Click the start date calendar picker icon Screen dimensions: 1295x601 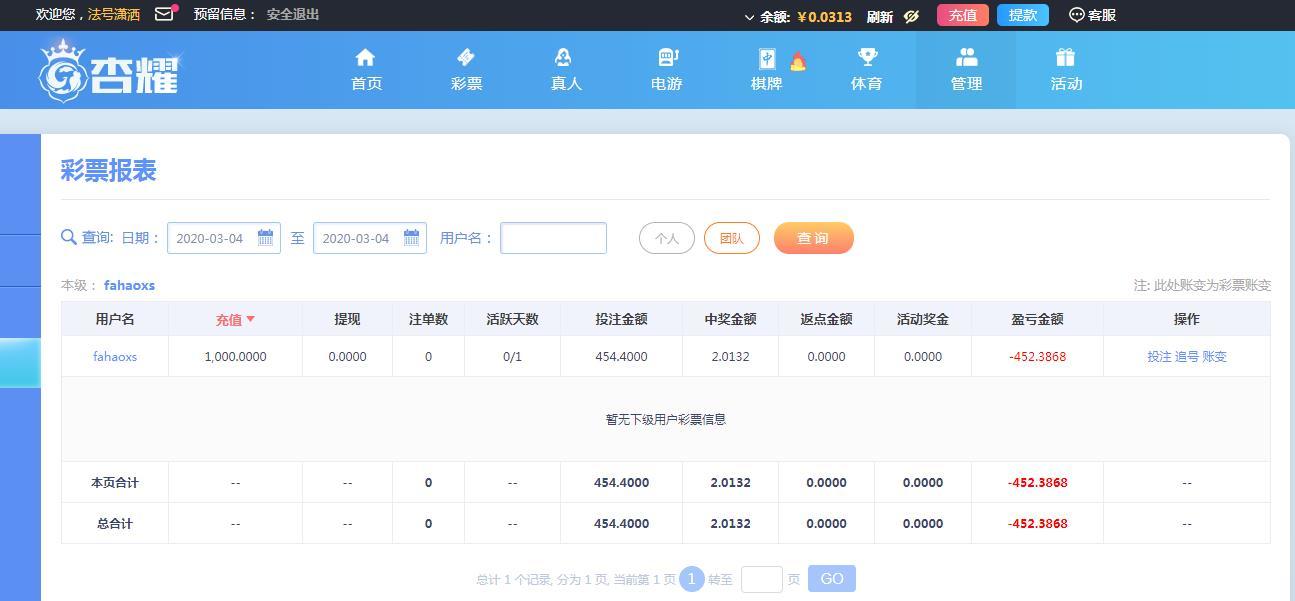265,238
